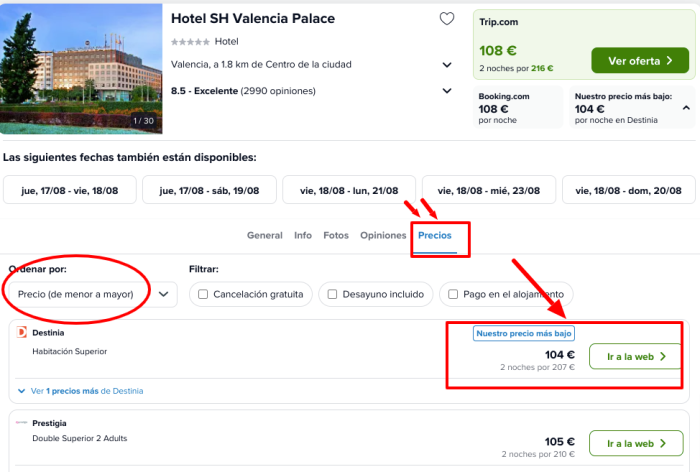
Task: Click the Prestigia logo icon
Action: (21, 422)
